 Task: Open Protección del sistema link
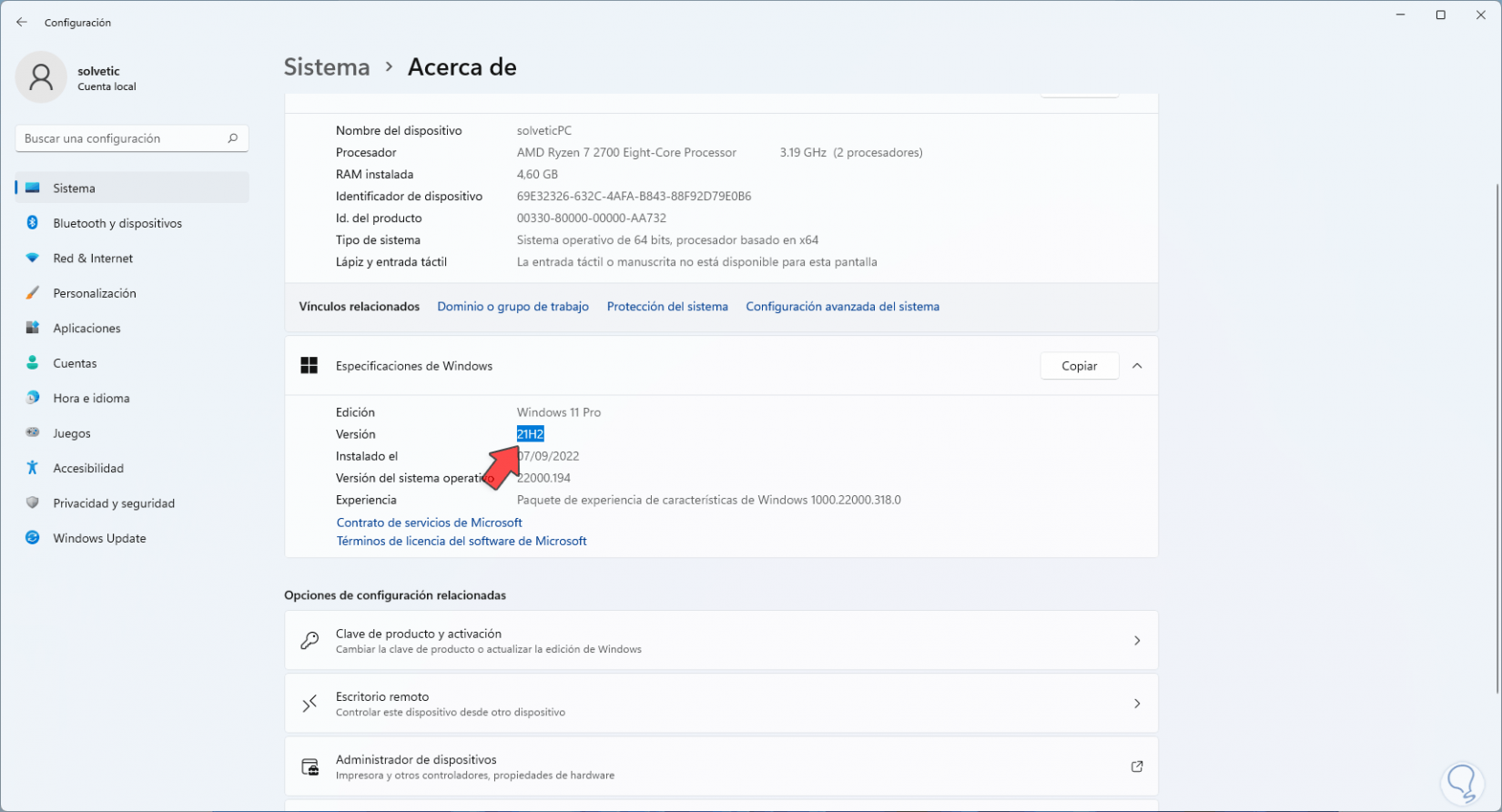(x=667, y=307)
